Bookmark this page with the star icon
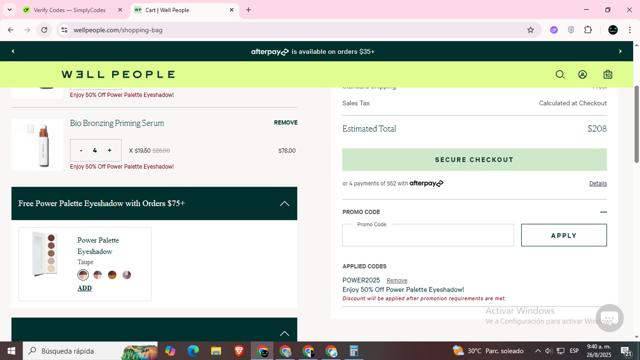This screenshot has height=360, width=640. click(530, 30)
